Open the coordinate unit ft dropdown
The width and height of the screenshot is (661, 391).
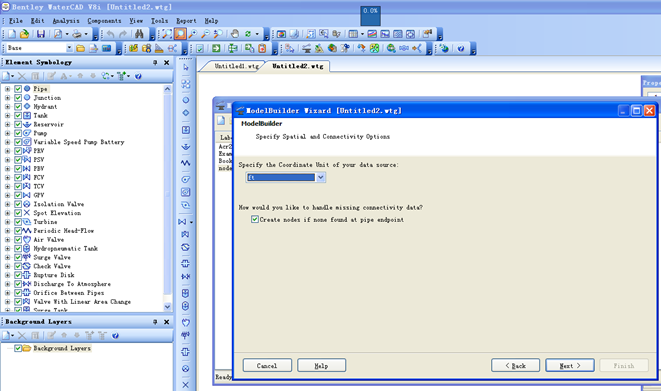point(320,177)
